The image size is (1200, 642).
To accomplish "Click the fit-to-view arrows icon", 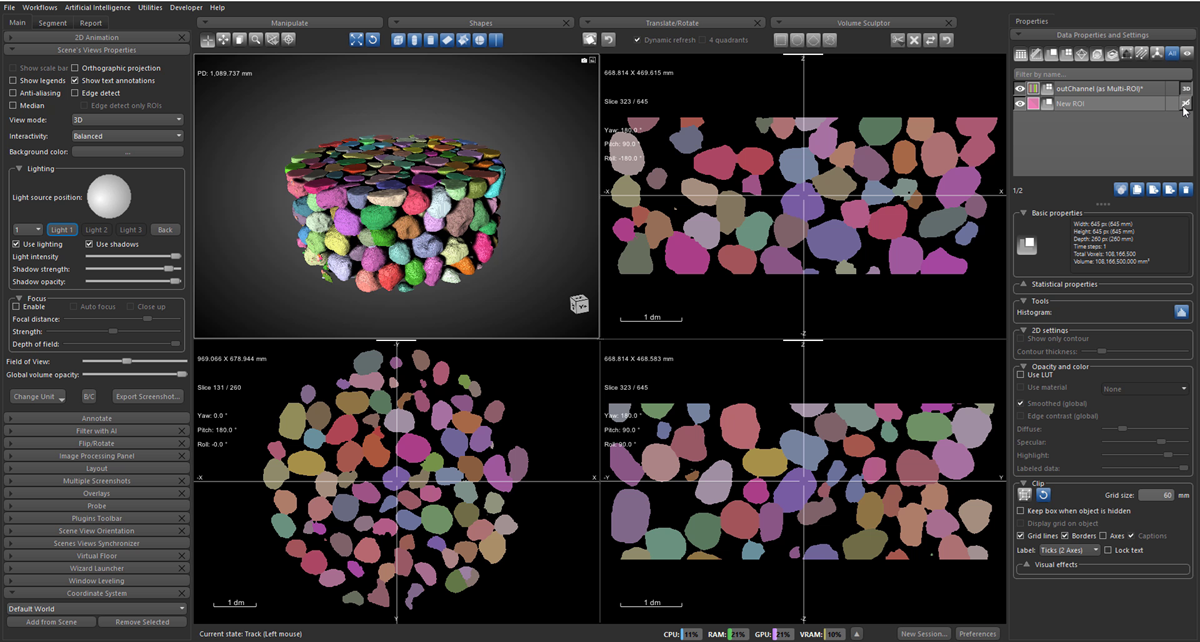I will [x=357, y=40].
